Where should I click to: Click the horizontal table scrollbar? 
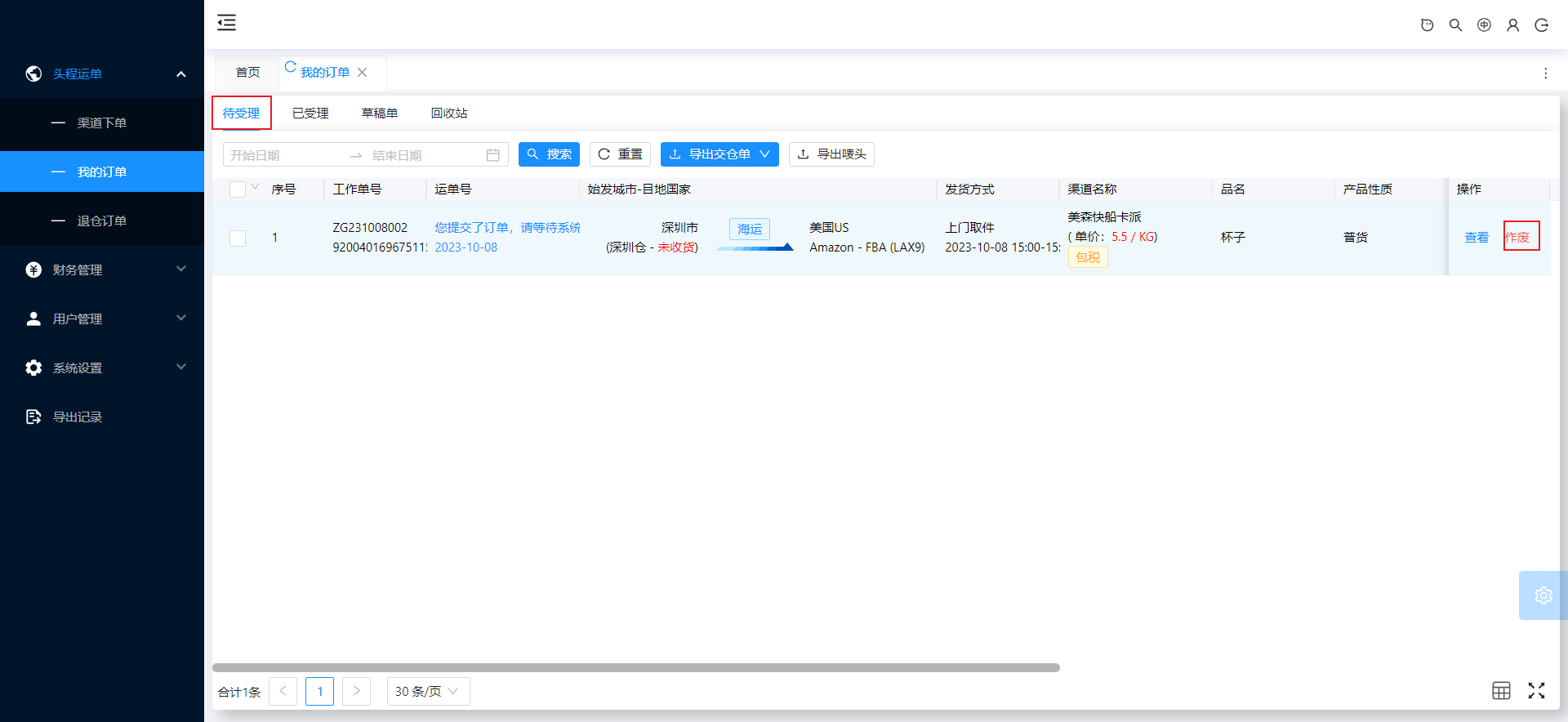pyautogui.click(x=636, y=667)
